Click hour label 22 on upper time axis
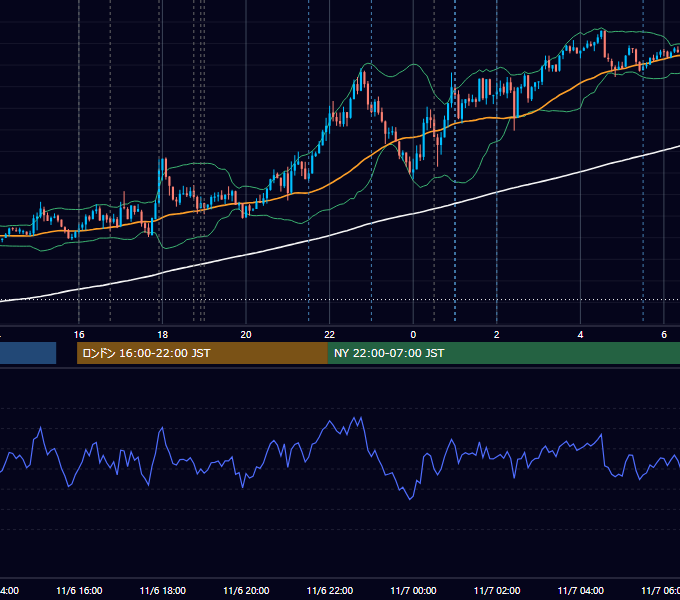680x600 pixels. (330, 335)
